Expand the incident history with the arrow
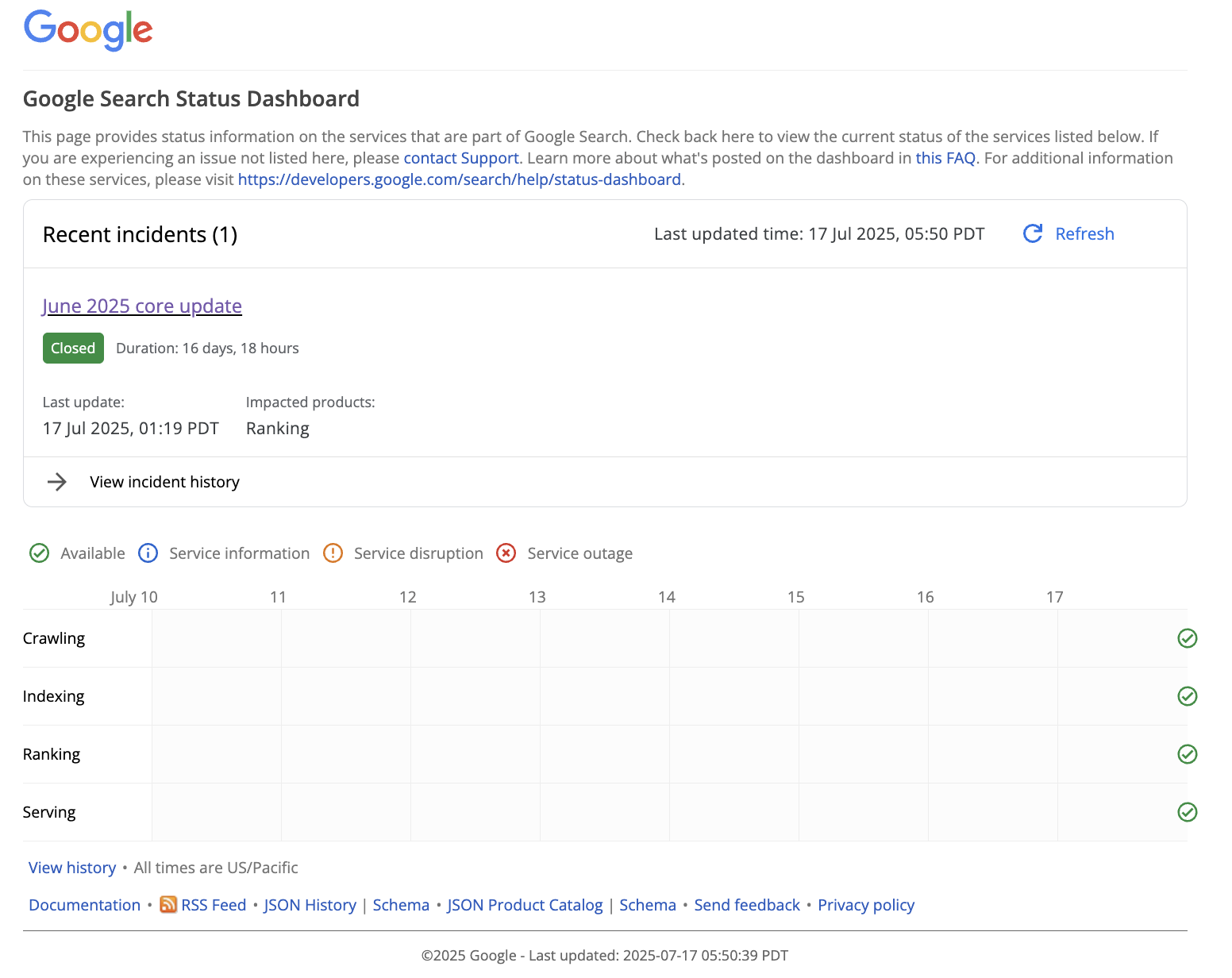This screenshot has height=978, width=1232. [57, 481]
